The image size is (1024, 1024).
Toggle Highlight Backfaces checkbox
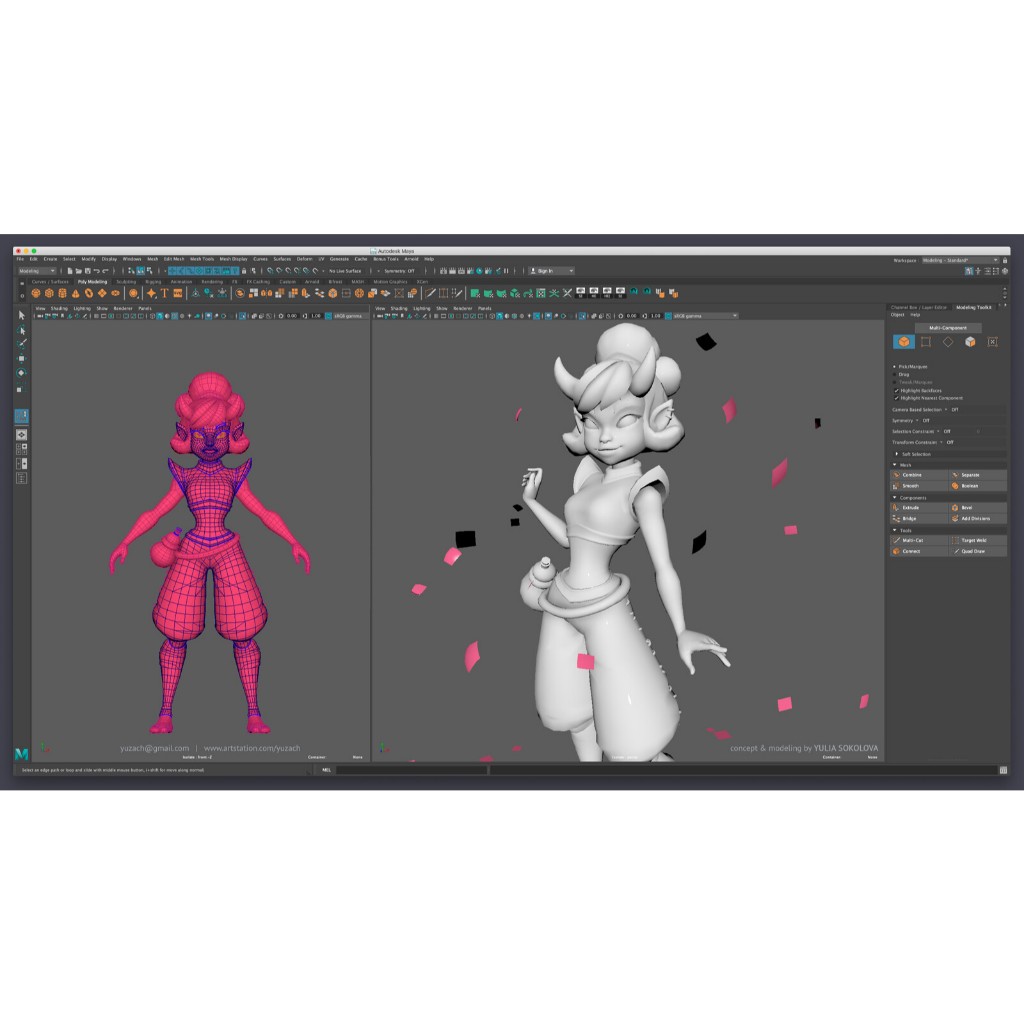point(897,391)
